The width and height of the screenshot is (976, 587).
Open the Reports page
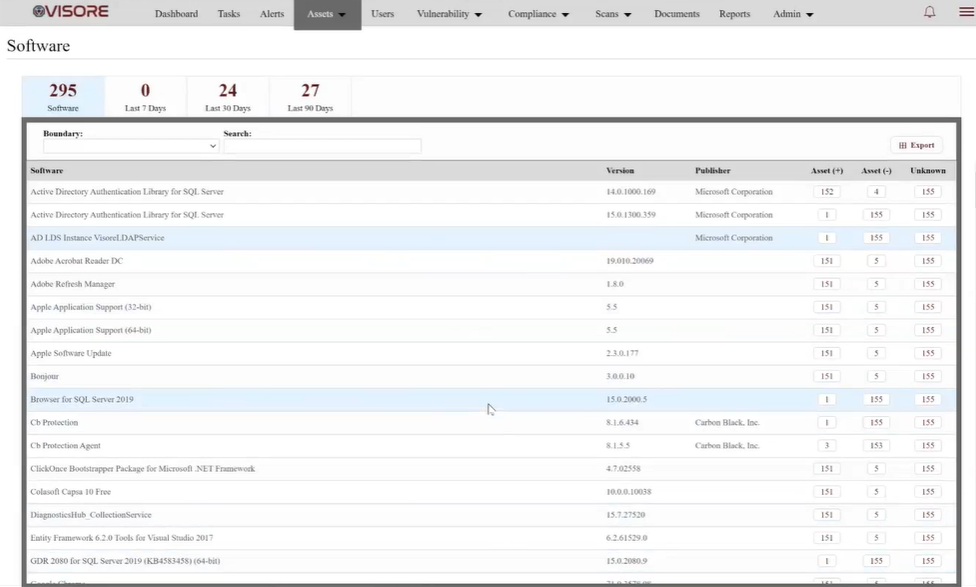[x=734, y=15]
